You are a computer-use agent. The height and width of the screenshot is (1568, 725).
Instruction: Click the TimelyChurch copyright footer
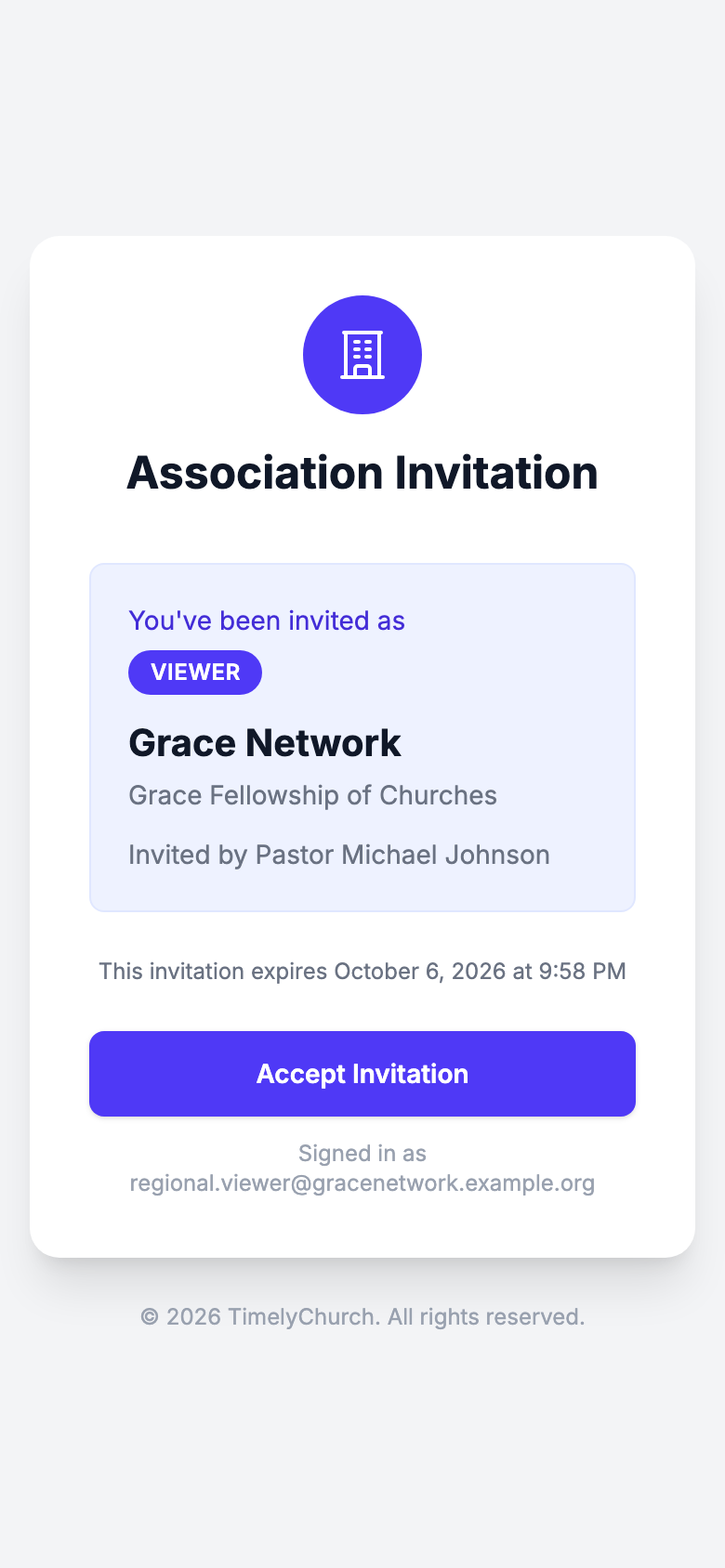tap(362, 1317)
